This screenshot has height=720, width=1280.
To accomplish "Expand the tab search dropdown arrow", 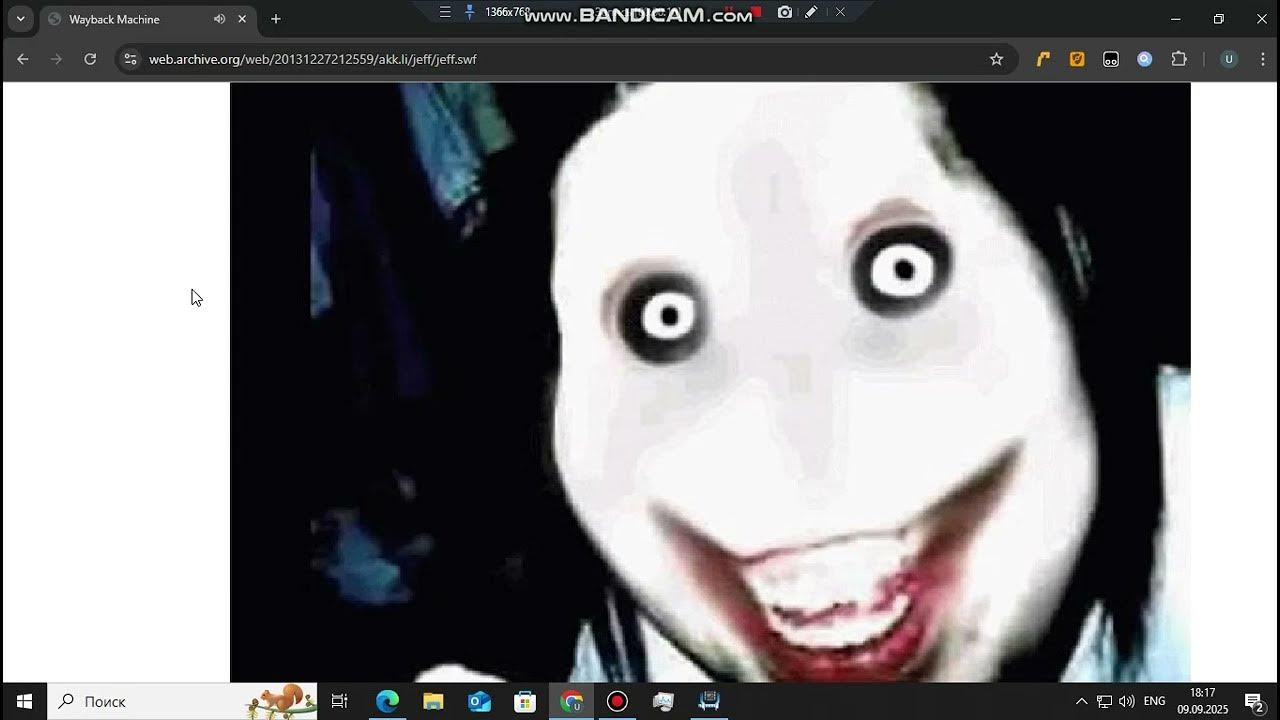I will point(20,19).
